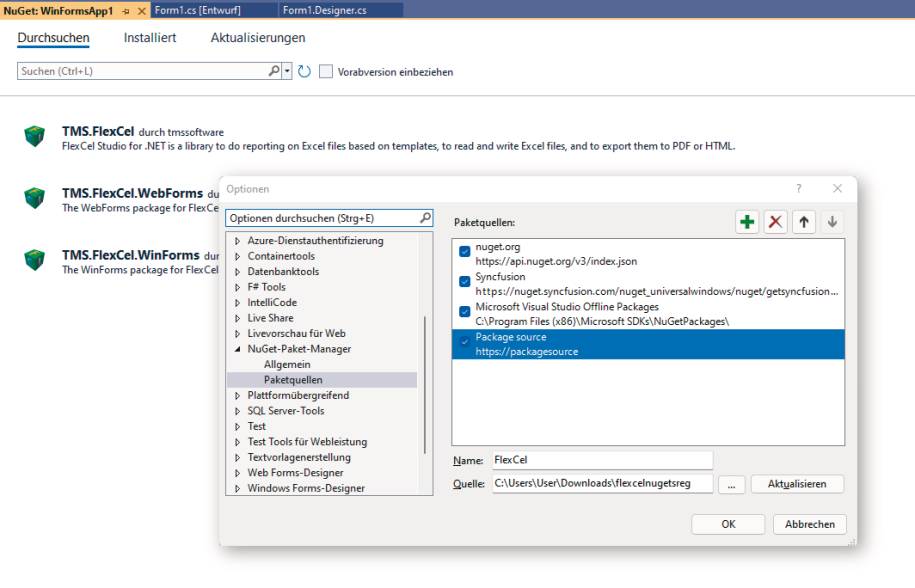The image size is (915, 588).
Task: Click the magnifier in the options search box
Action: (425, 218)
